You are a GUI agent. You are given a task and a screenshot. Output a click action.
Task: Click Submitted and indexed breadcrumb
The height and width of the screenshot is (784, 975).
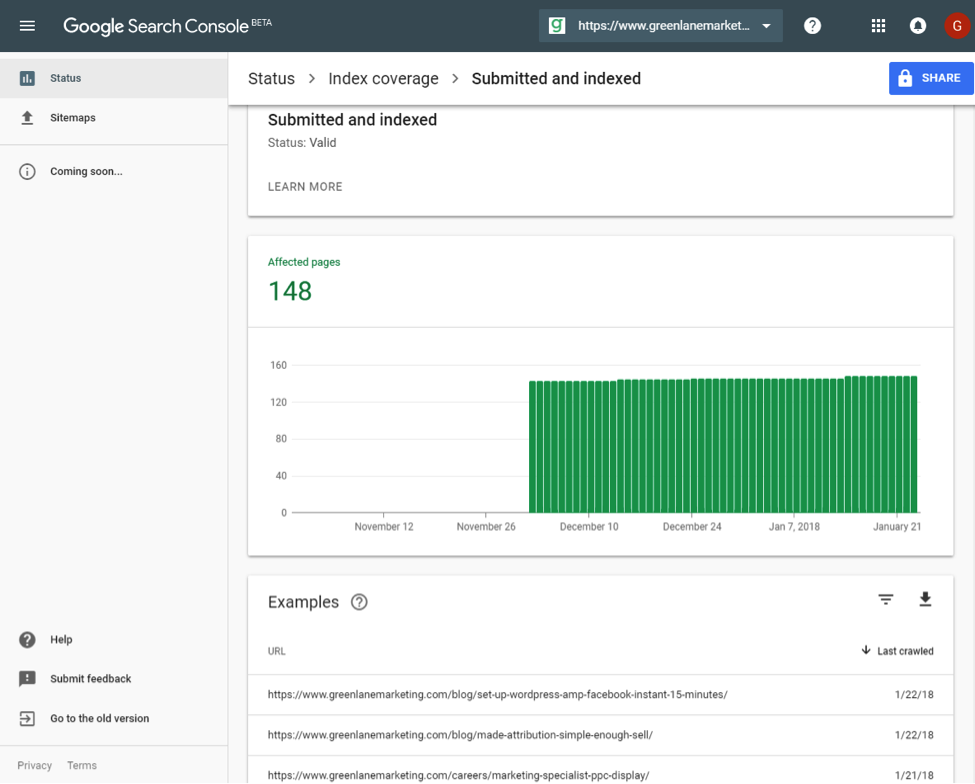[556, 78]
